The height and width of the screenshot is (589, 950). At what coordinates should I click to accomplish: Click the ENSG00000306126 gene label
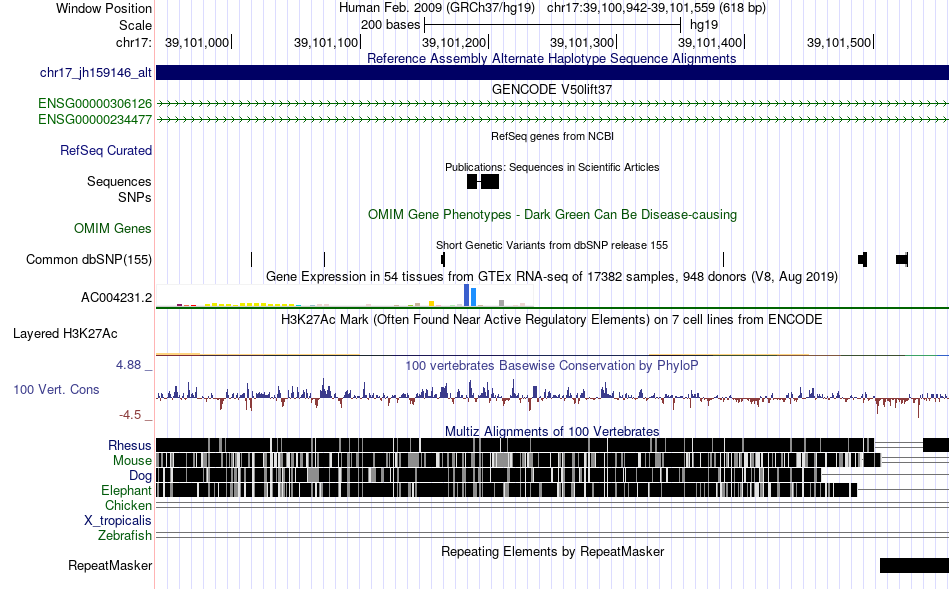(x=95, y=104)
